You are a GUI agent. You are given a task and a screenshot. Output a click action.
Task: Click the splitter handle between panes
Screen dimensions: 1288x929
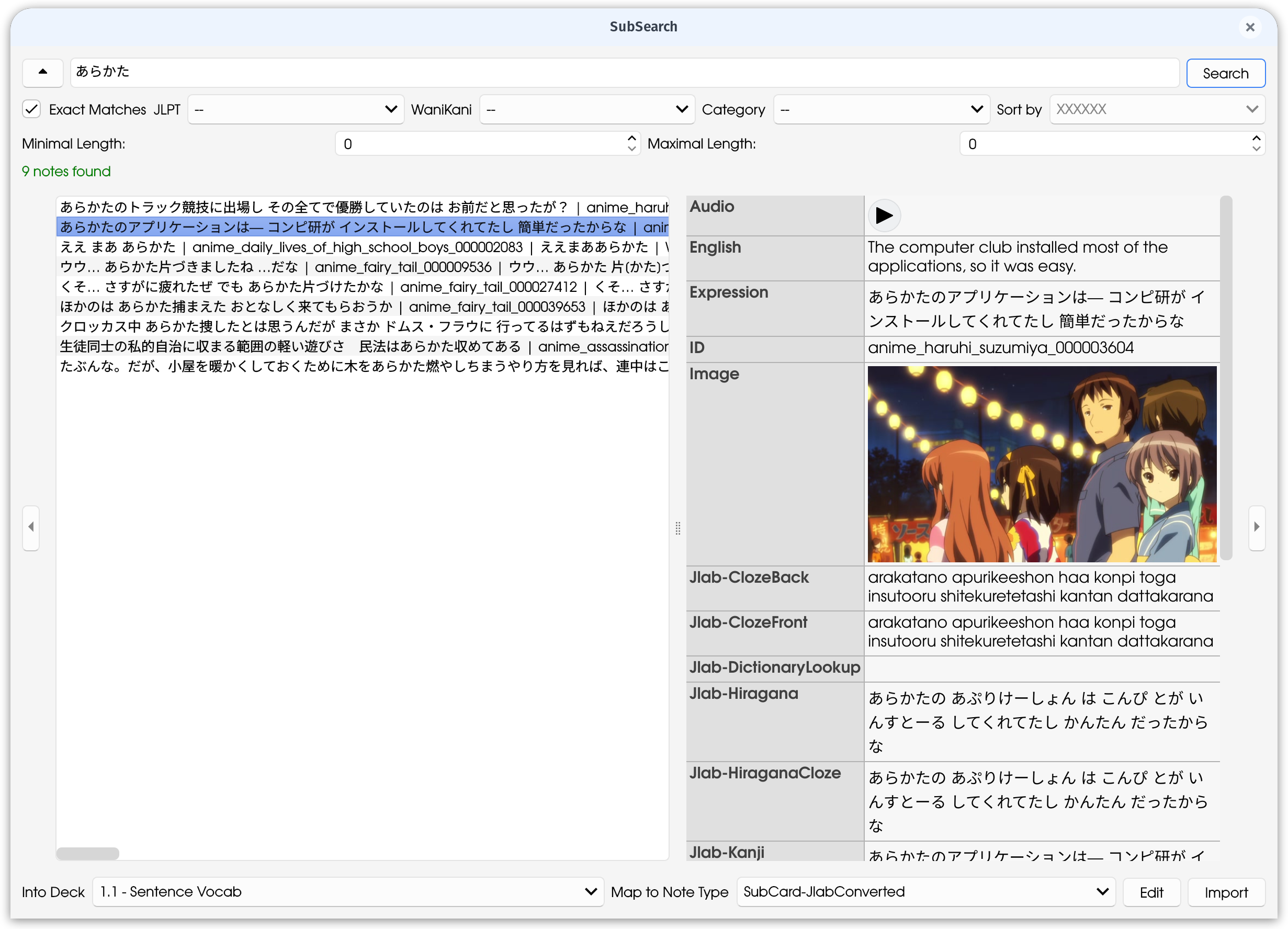(677, 528)
